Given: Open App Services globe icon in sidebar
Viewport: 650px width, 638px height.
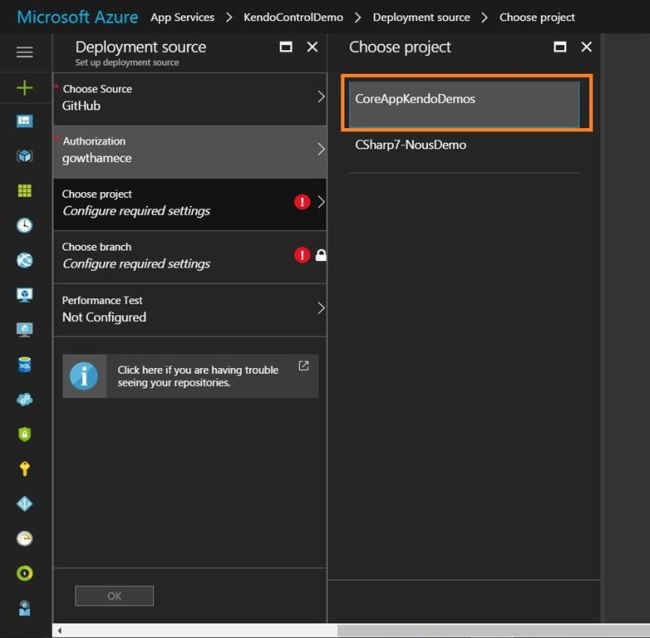Looking at the screenshot, I should [x=25, y=260].
